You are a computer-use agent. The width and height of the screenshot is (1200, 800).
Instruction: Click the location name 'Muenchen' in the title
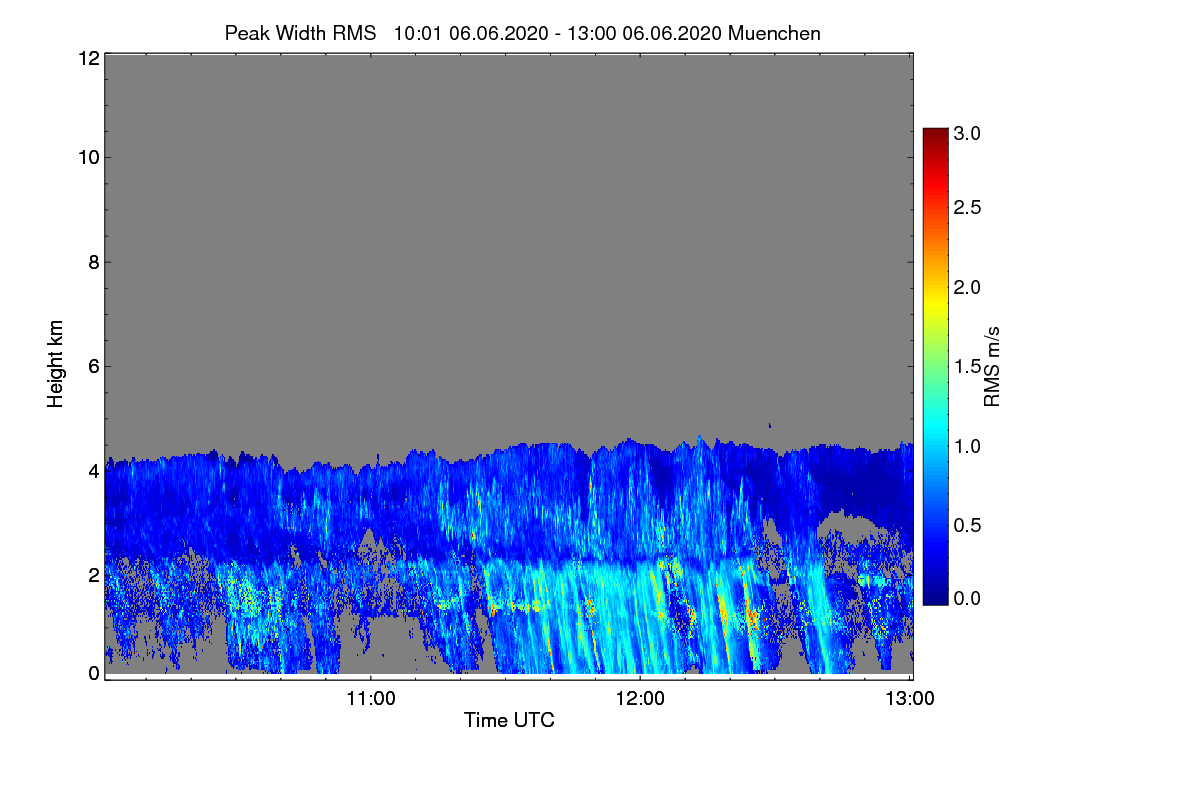pyautogui.click(x=774, y=33)
